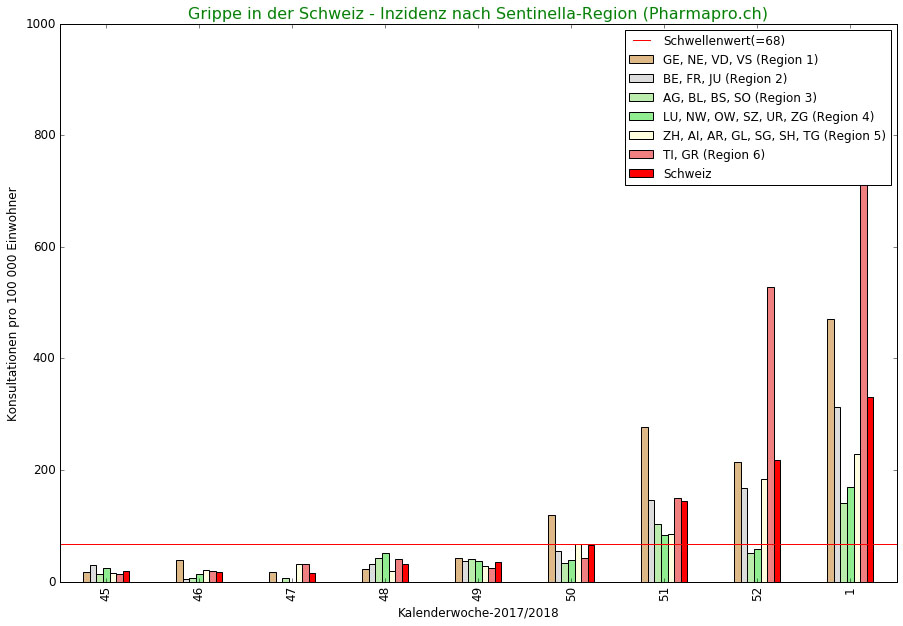Click the gray Region 2 legend swatch
903x626 pixels.
(x=642, y=79)
